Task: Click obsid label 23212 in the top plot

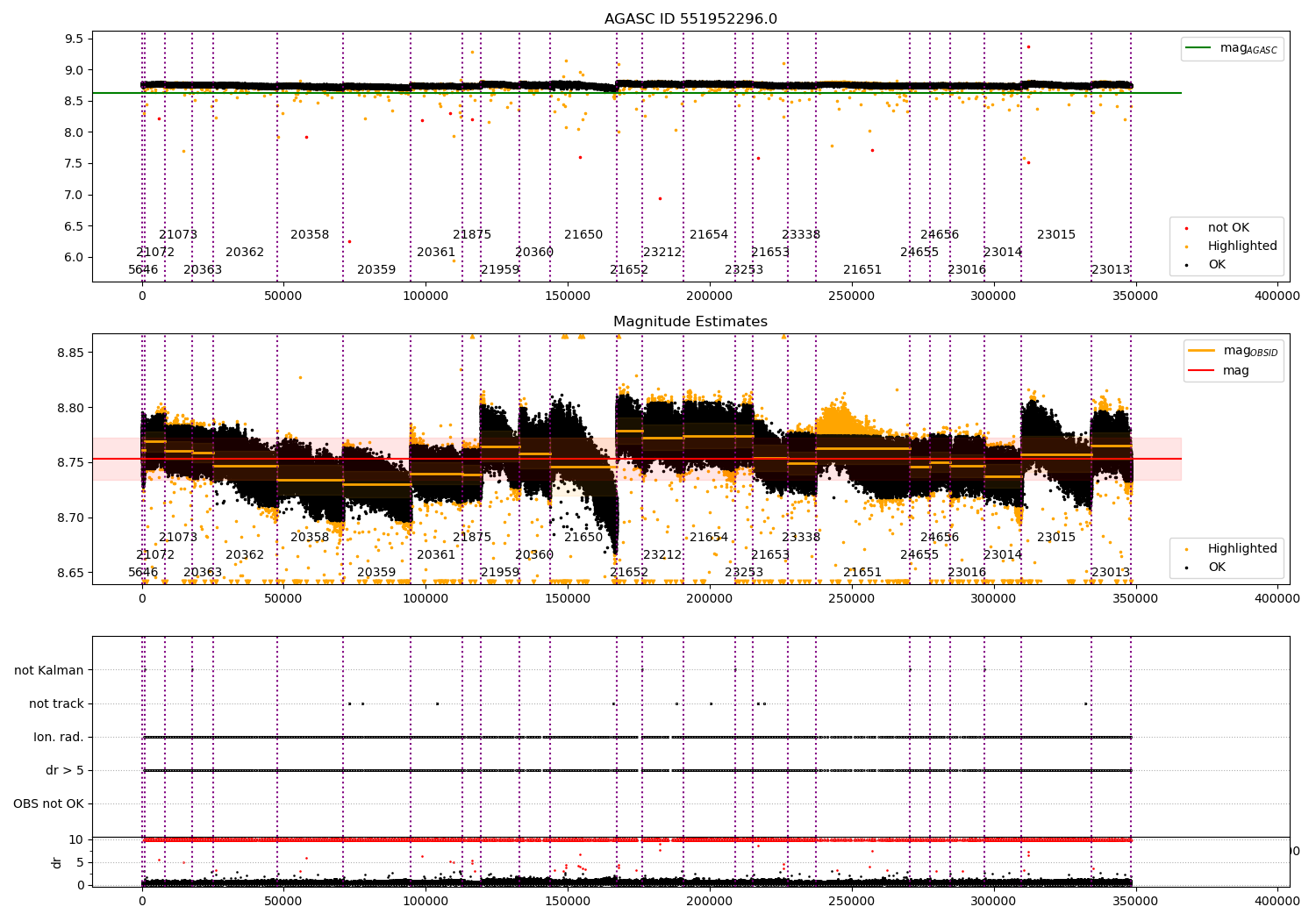Action: (x=662, y=252)
